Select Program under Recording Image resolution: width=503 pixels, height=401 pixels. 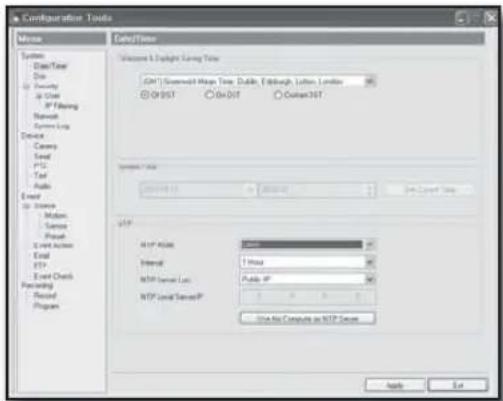[46, 306]
